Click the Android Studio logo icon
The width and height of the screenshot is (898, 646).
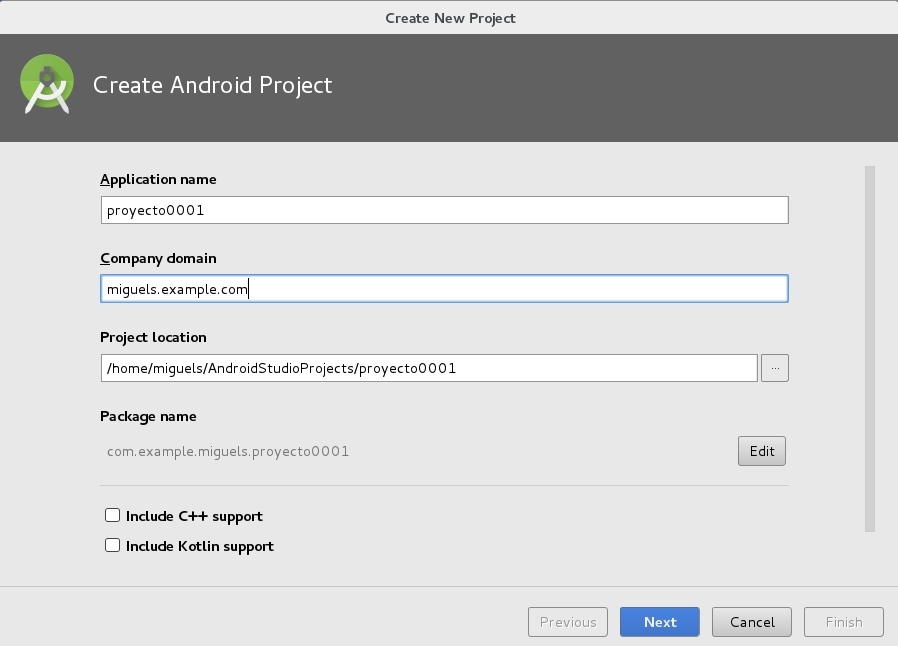[47, 84]
